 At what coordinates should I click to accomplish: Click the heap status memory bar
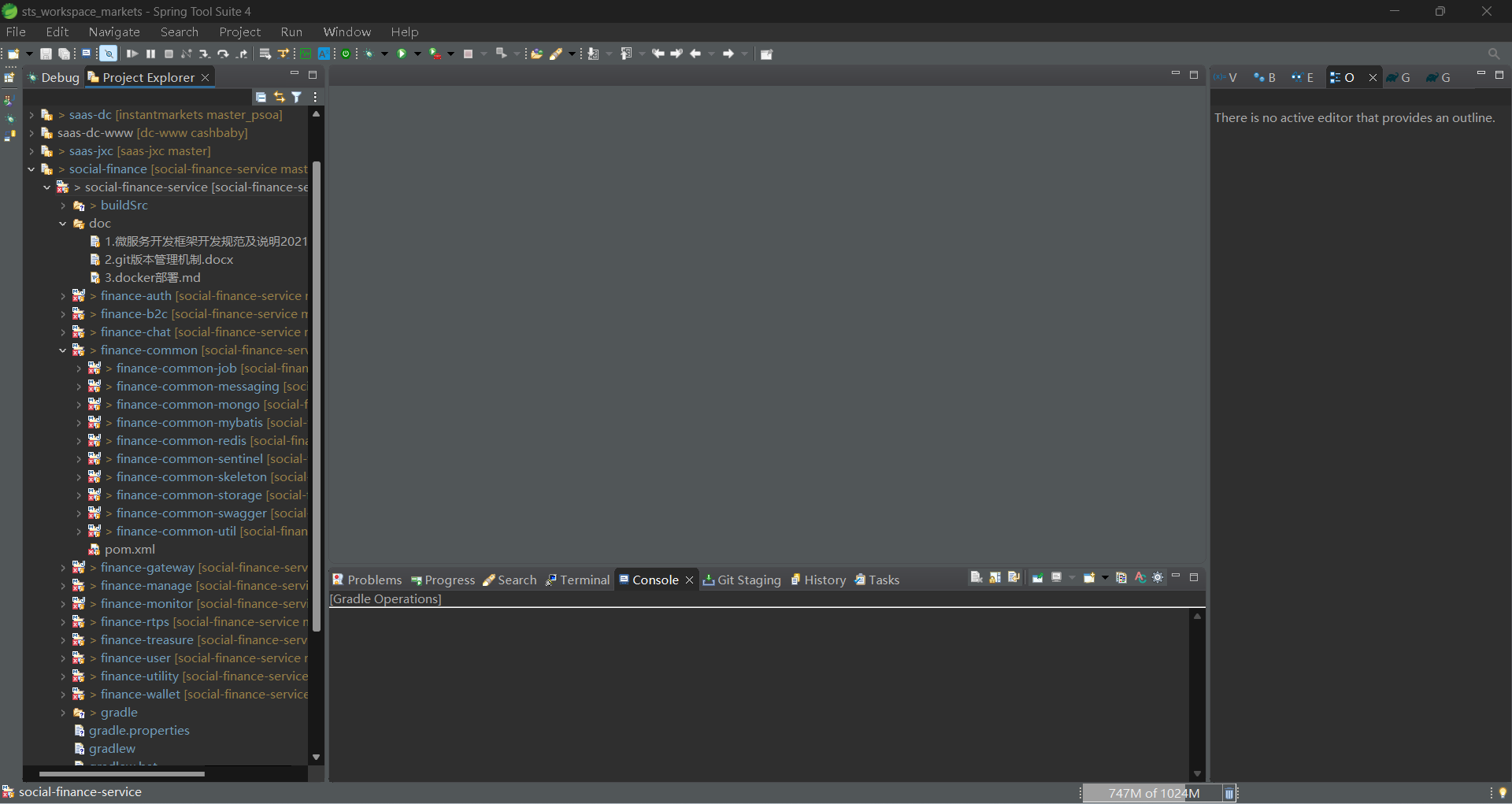(x=1154, y=794)
